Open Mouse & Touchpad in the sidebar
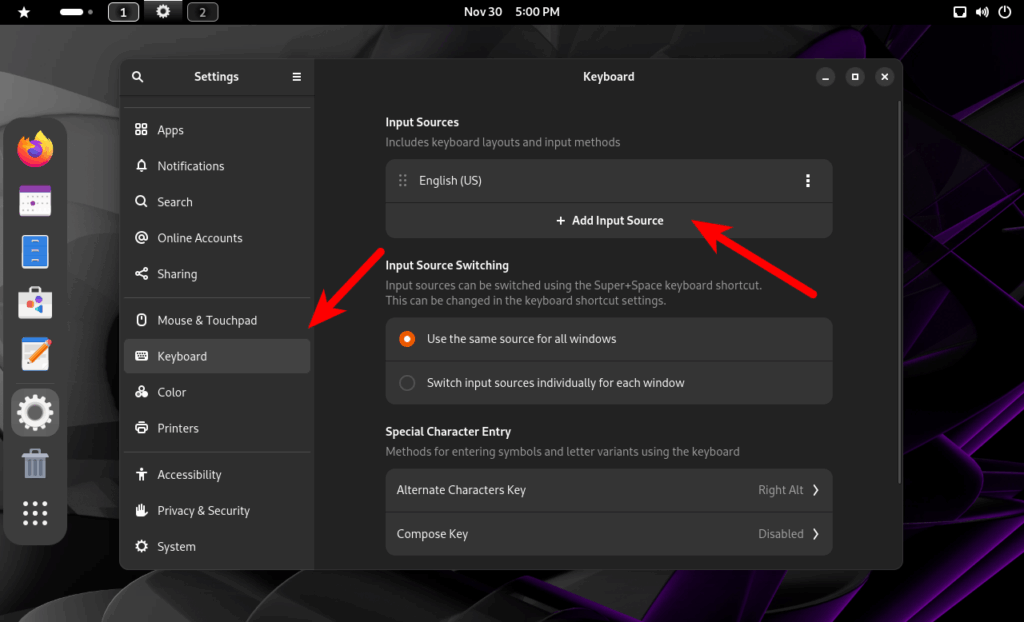This screenshot has height=622, width=1024. (217, 320)
